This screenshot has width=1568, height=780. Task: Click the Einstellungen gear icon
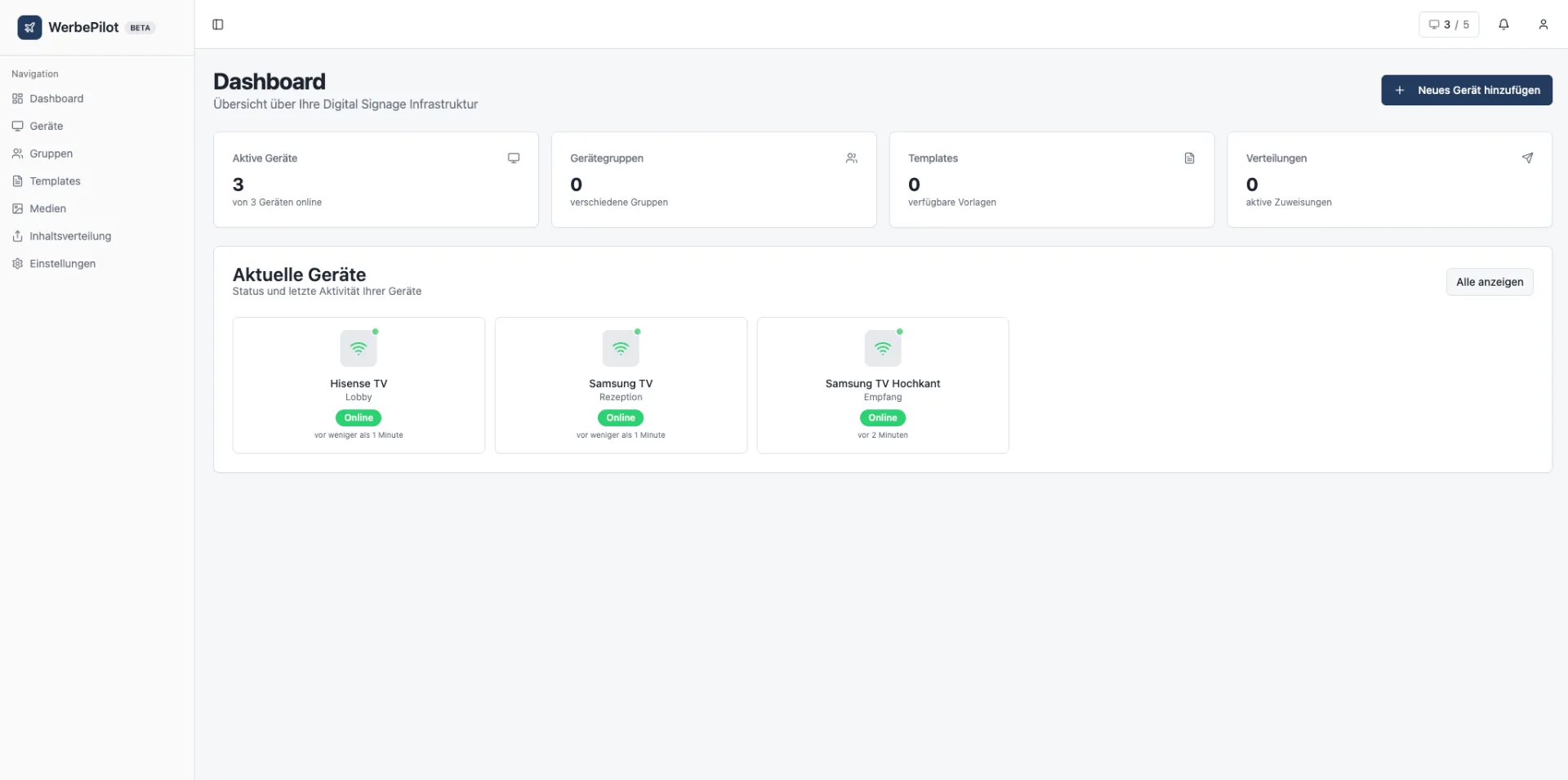tap(17, 264)
